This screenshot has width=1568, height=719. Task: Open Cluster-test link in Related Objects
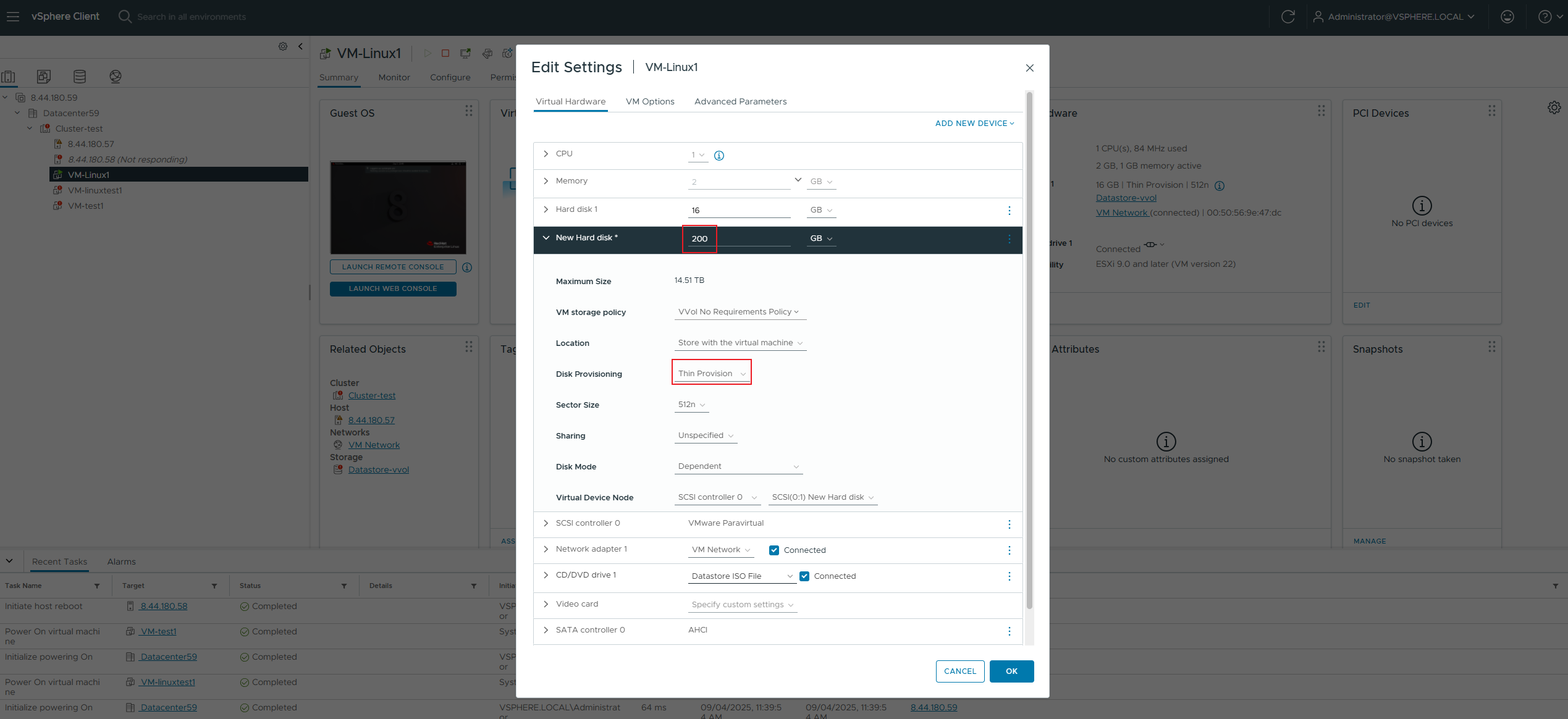(372, 396)
